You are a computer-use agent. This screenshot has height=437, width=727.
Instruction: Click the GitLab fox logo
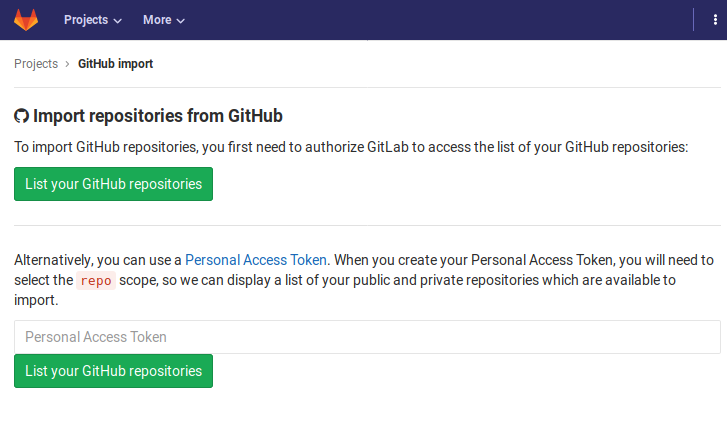[26, 19]
